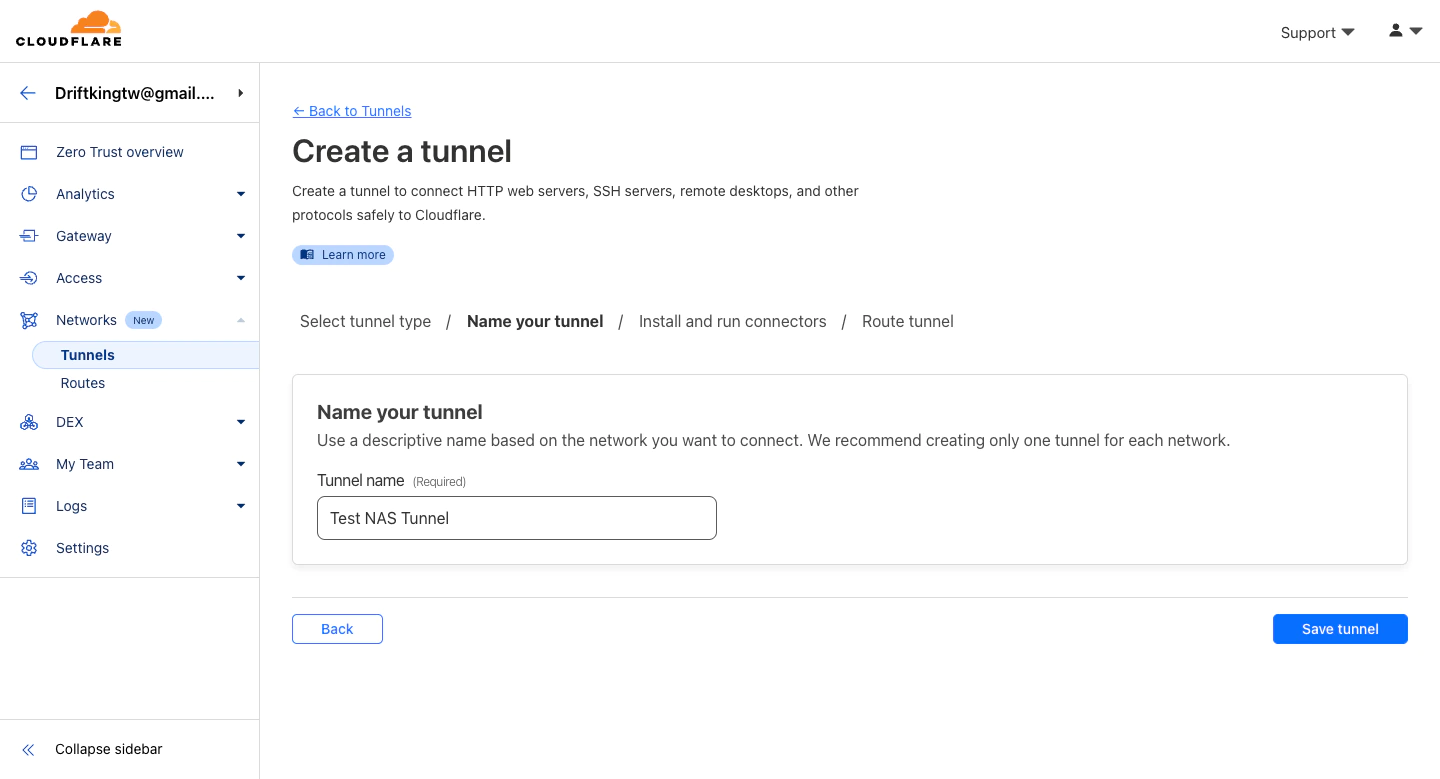Click the Collapse sidebar double-chevron icon
Screen dimensions: 1440x779
point(28,749)
